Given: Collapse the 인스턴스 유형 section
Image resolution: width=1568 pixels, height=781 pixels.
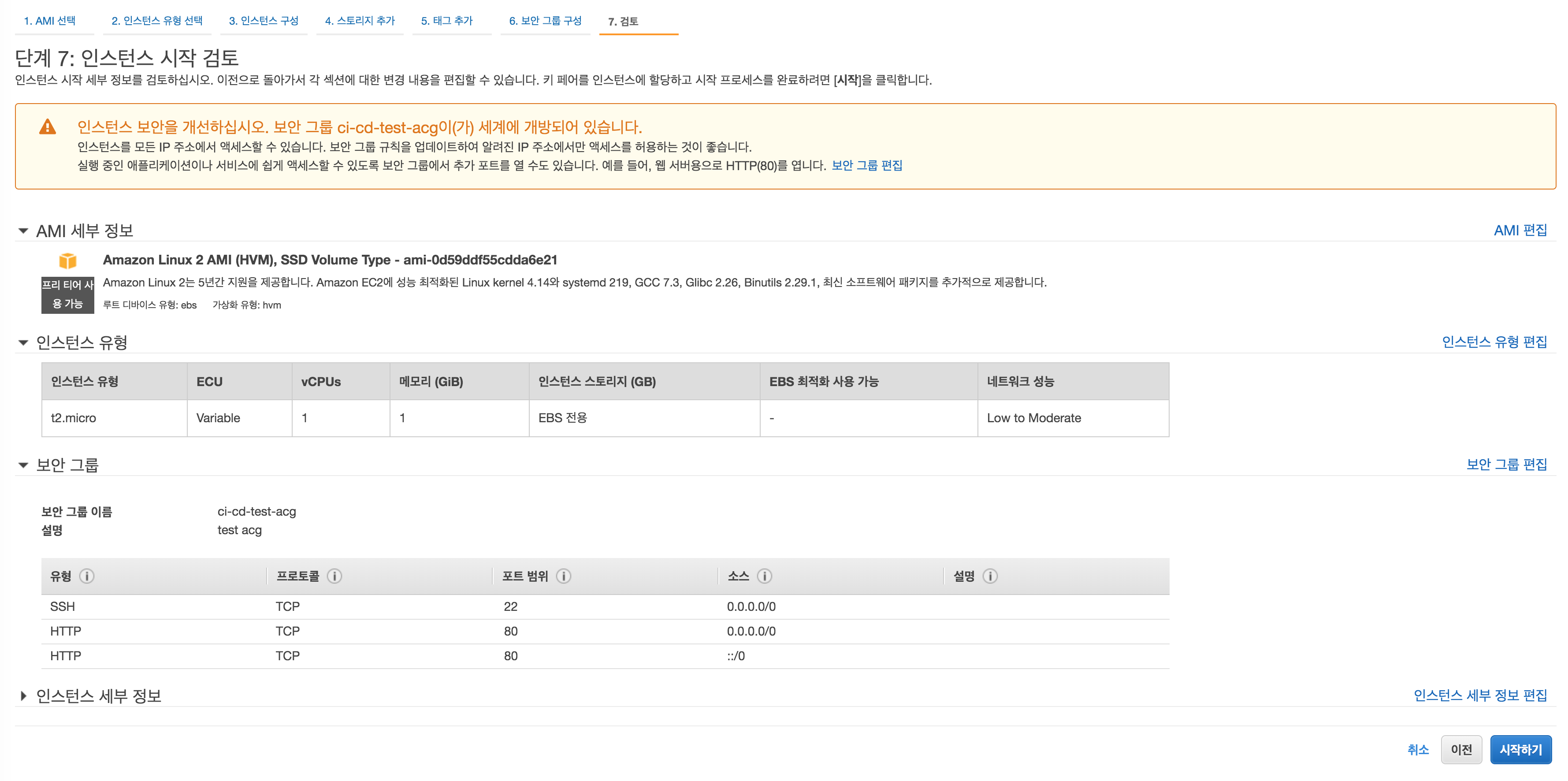Looking at the screenshot, I should (23, 343).
